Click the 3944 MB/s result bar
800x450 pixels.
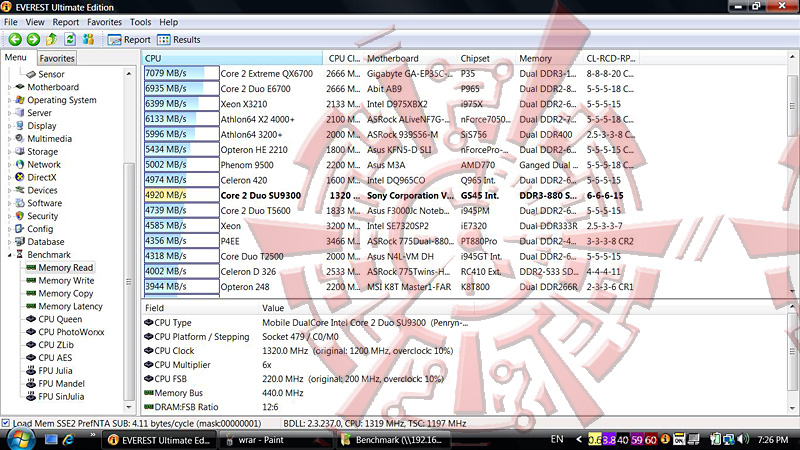coord(182,287)
